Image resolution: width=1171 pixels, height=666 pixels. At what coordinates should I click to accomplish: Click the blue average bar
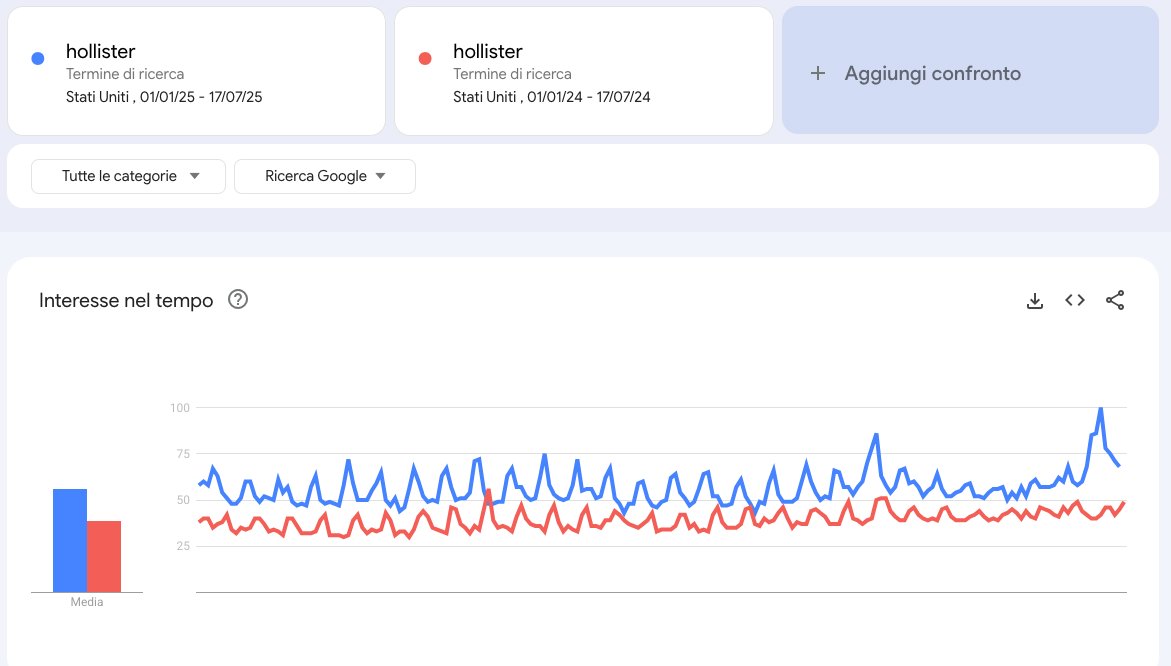coord(70,541)
